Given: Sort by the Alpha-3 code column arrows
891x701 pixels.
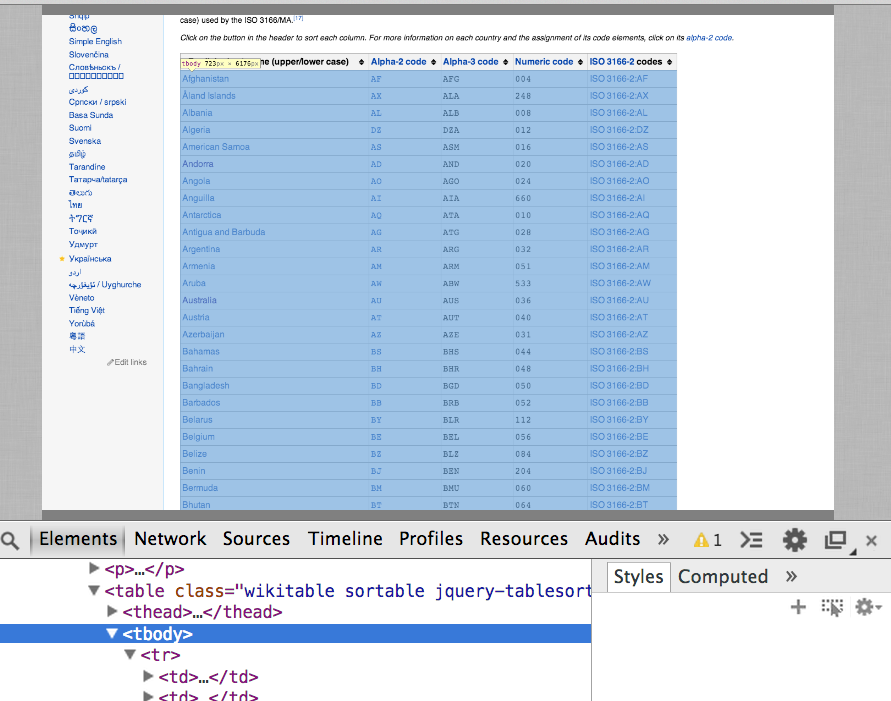Looking at the screenshot, I should click(506, 62).
